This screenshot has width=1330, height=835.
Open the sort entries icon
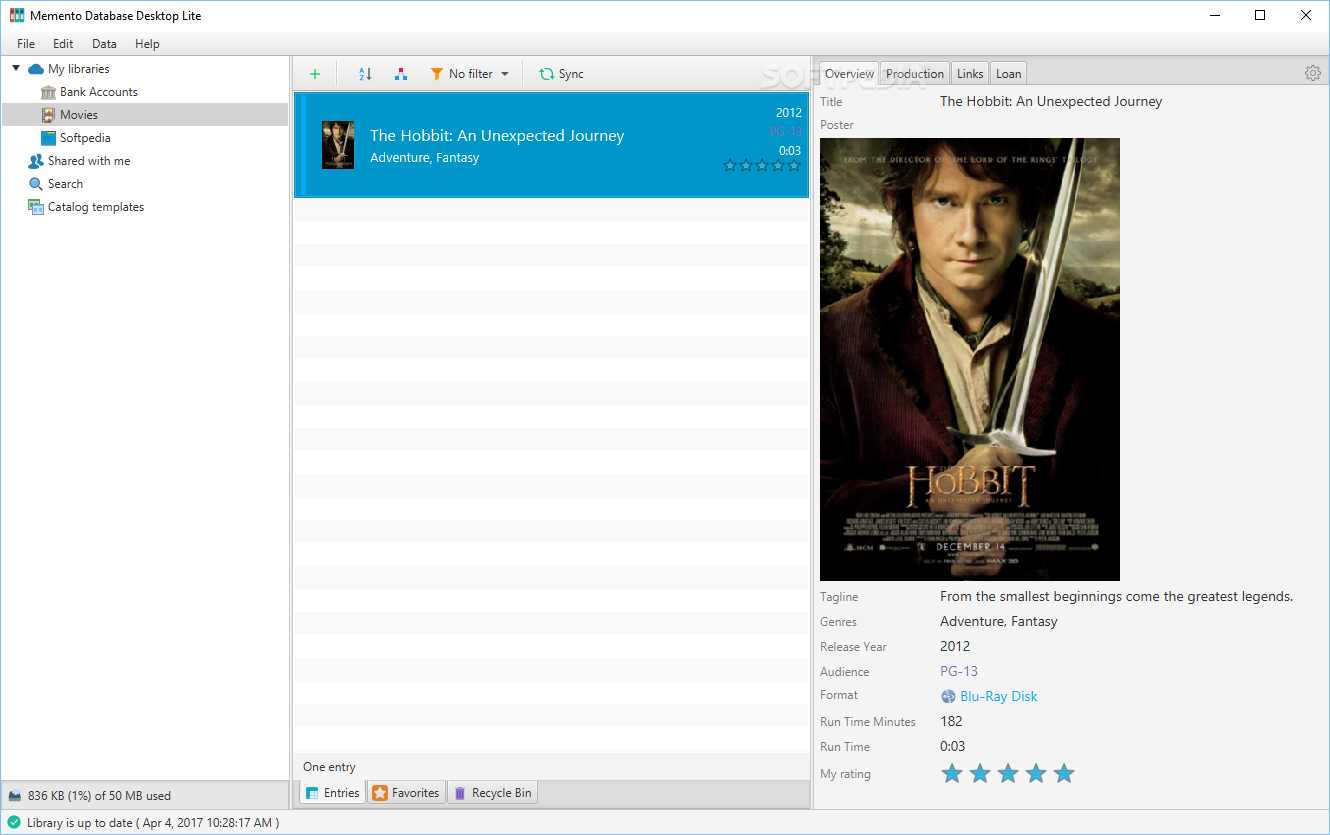click(365, 74)
